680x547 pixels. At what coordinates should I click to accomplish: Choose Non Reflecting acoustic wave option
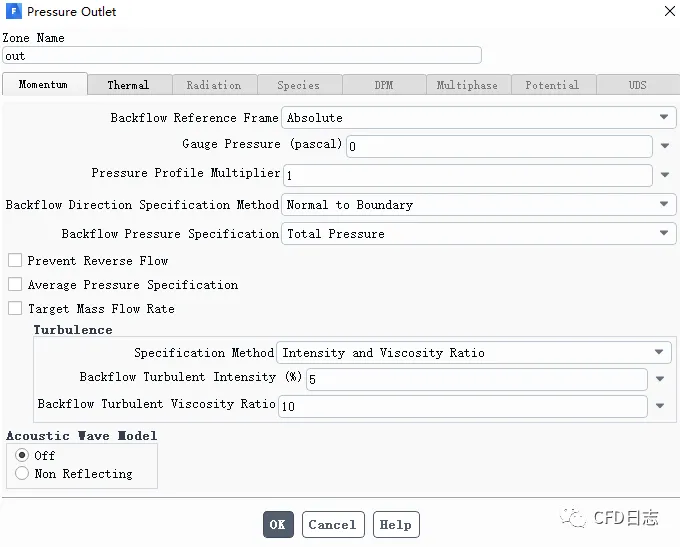click(22, 474)
